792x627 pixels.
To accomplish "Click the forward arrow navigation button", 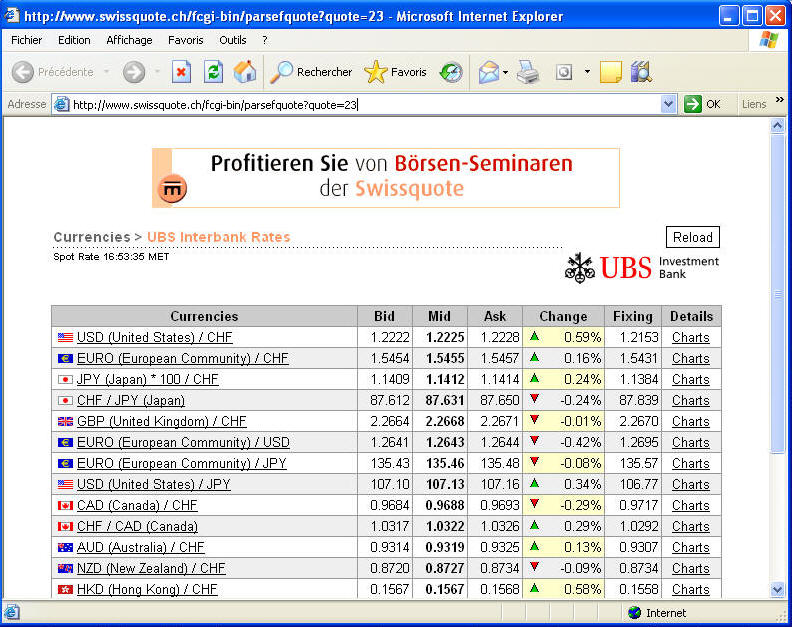I will click(134, 72).
